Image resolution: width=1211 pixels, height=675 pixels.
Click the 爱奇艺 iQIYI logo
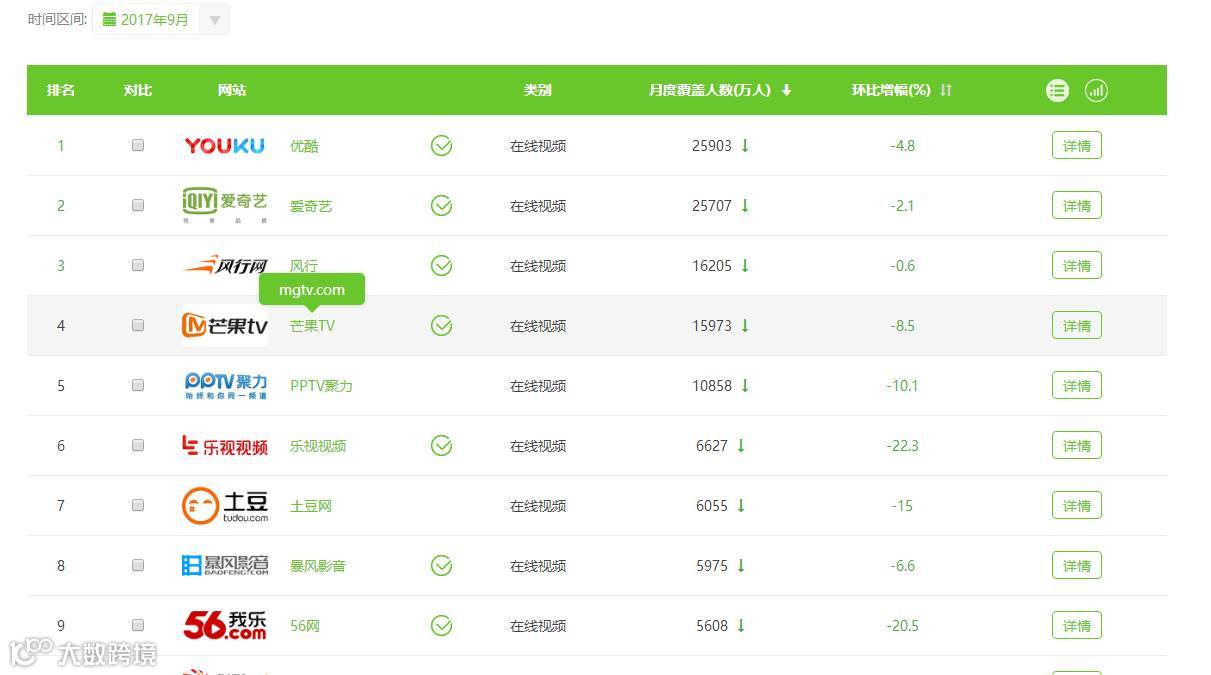(x=225, y=205)
